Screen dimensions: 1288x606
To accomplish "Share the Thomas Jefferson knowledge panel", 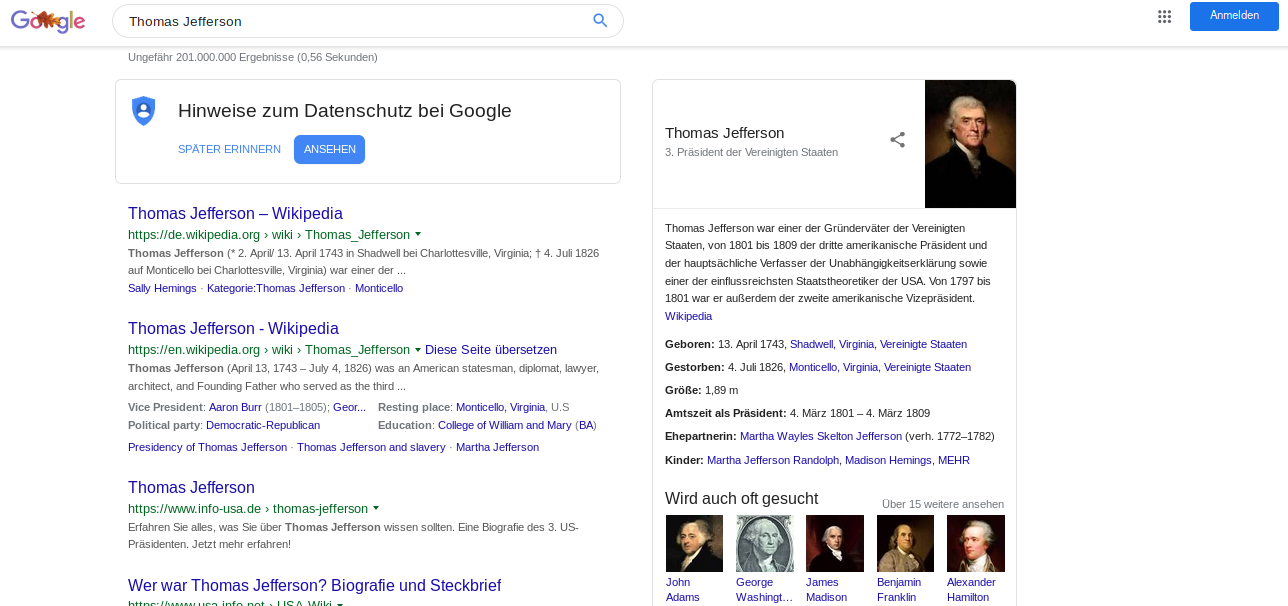I will (897, 140).
